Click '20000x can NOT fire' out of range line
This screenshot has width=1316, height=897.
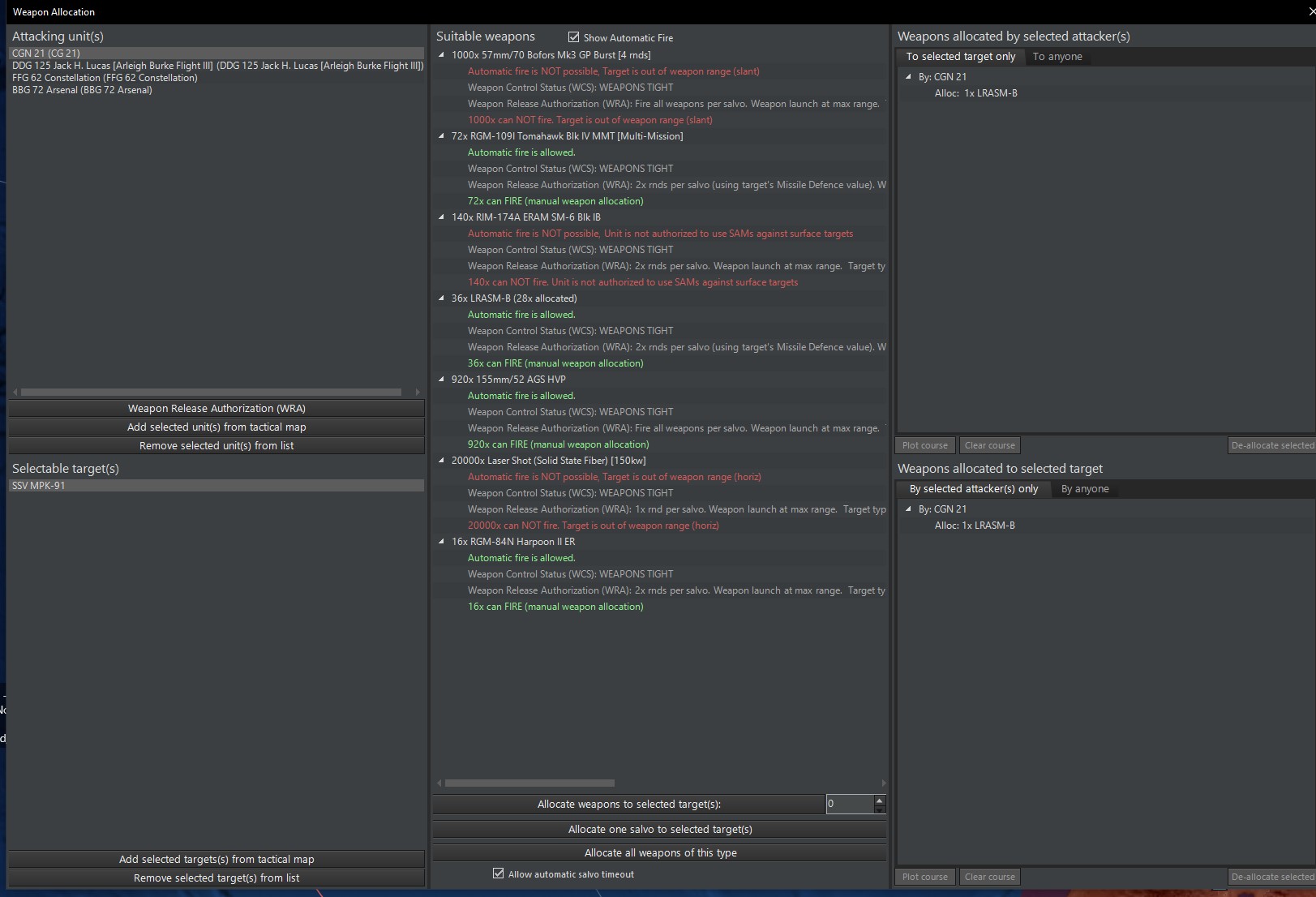[593, 526]
